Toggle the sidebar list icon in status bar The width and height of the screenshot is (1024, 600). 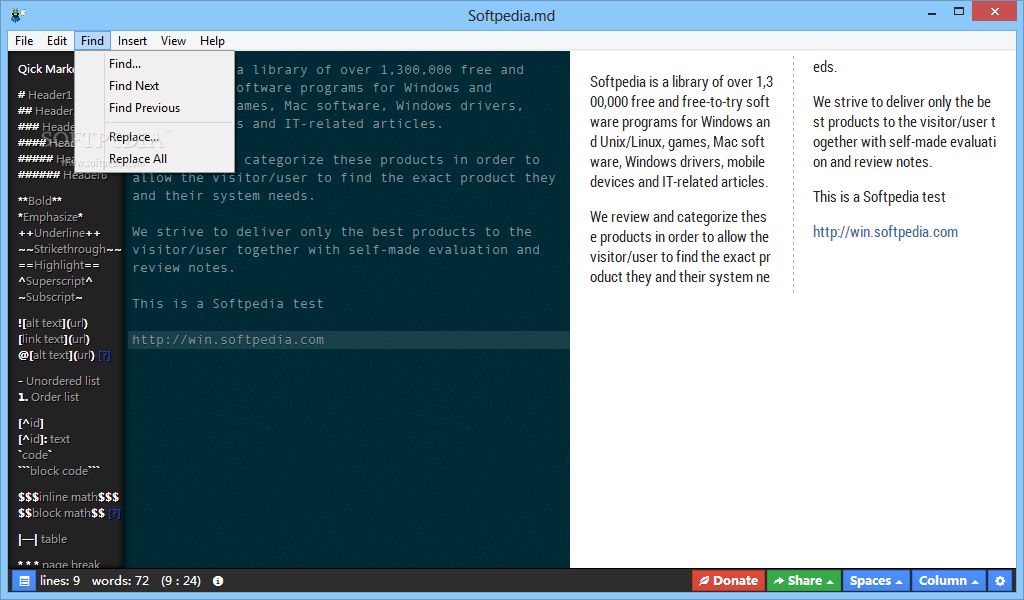24,580
